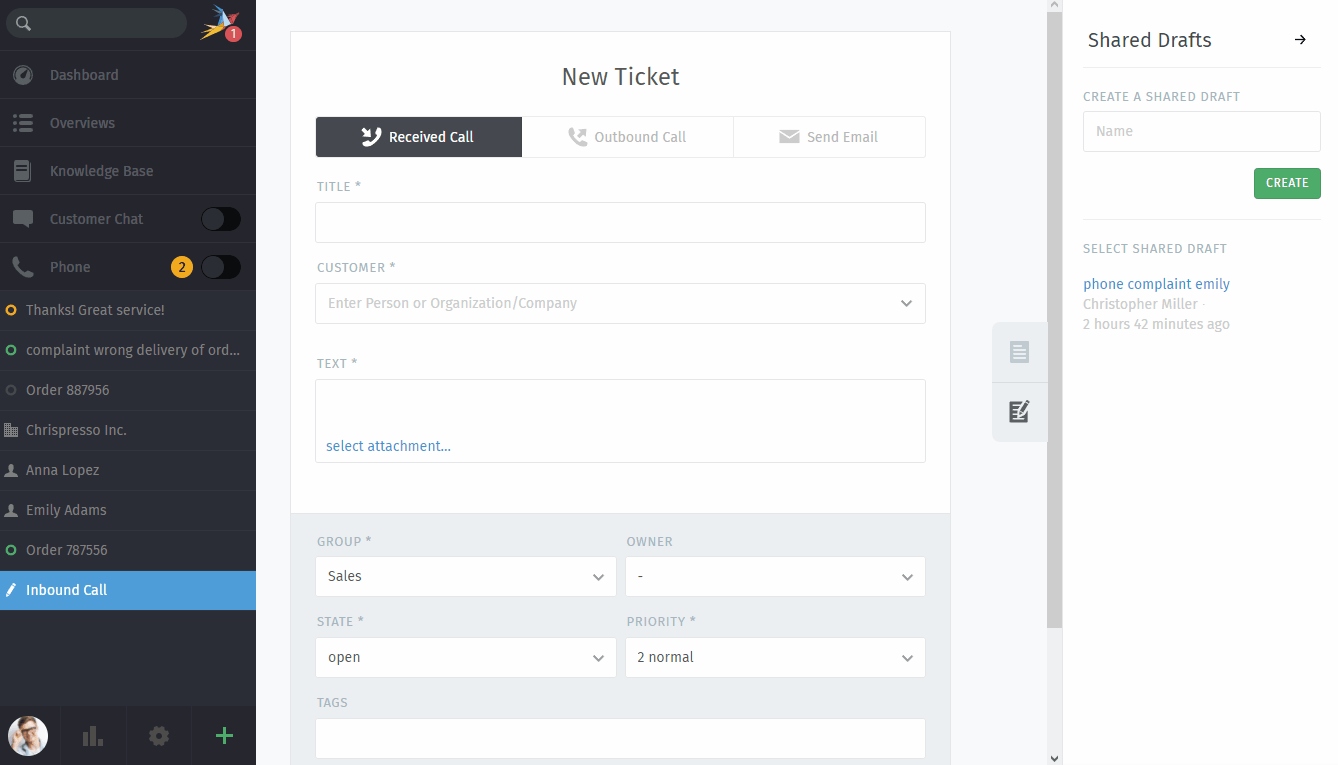The width and height of the screenshot is (1338, 765).
Task: Click the Title input field
Action: pos(620,222)
